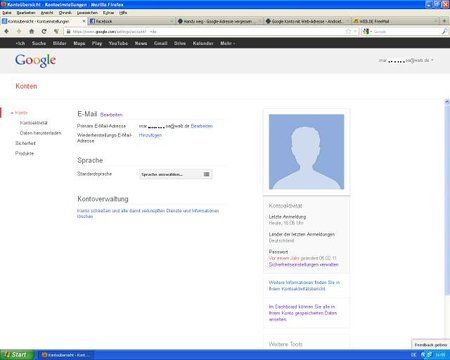The height and width of the screenshot is (360, 450).
Task: Open the Sprache auswählen dropdown
Action: [176, 174]
